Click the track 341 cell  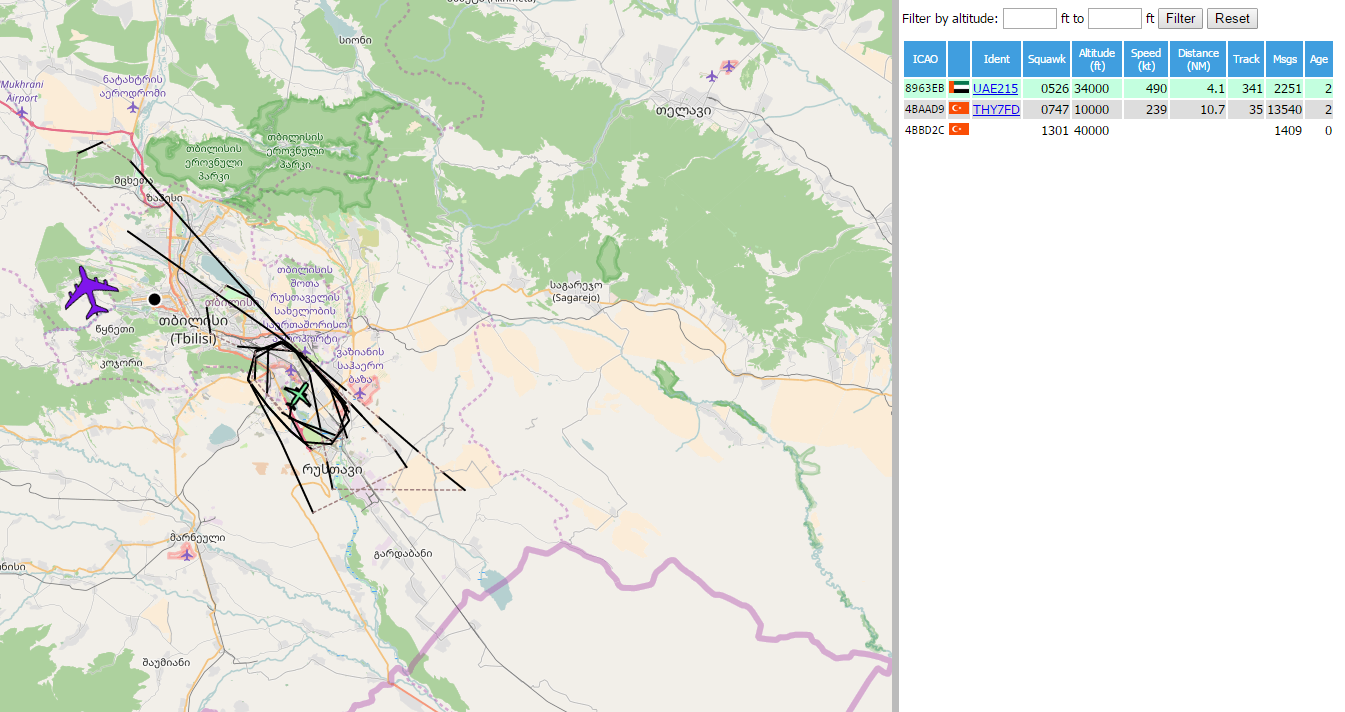1246,89
